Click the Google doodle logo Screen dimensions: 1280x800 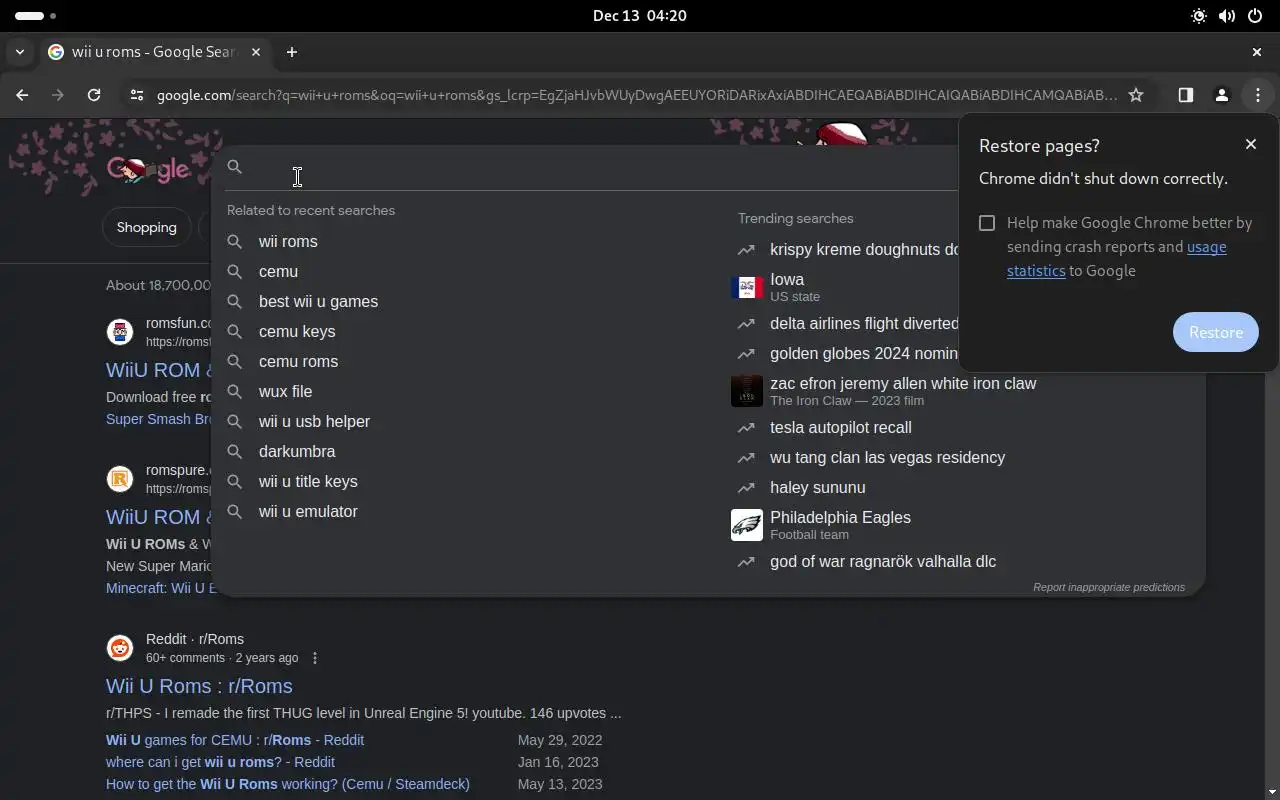tap(148, 169)
